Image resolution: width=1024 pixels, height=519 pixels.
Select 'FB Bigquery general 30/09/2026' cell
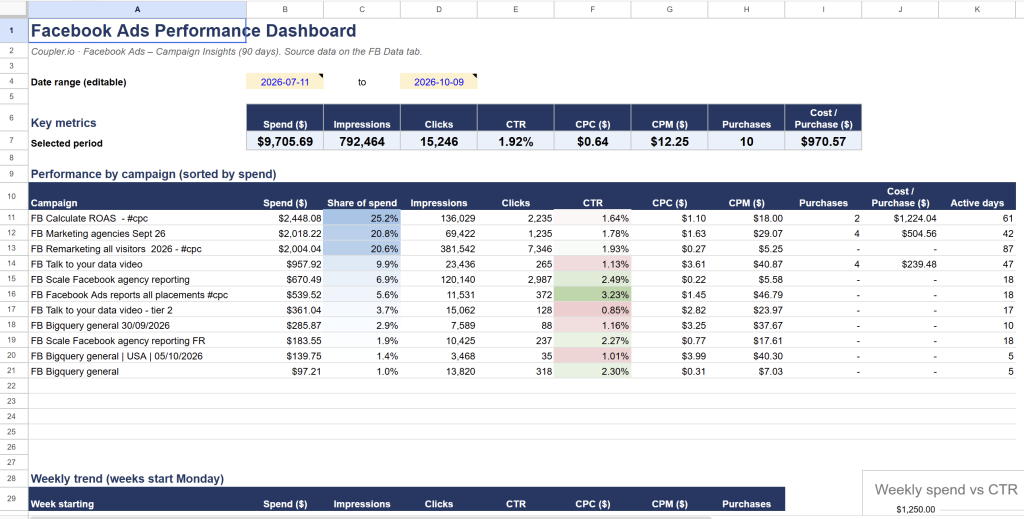137,325
